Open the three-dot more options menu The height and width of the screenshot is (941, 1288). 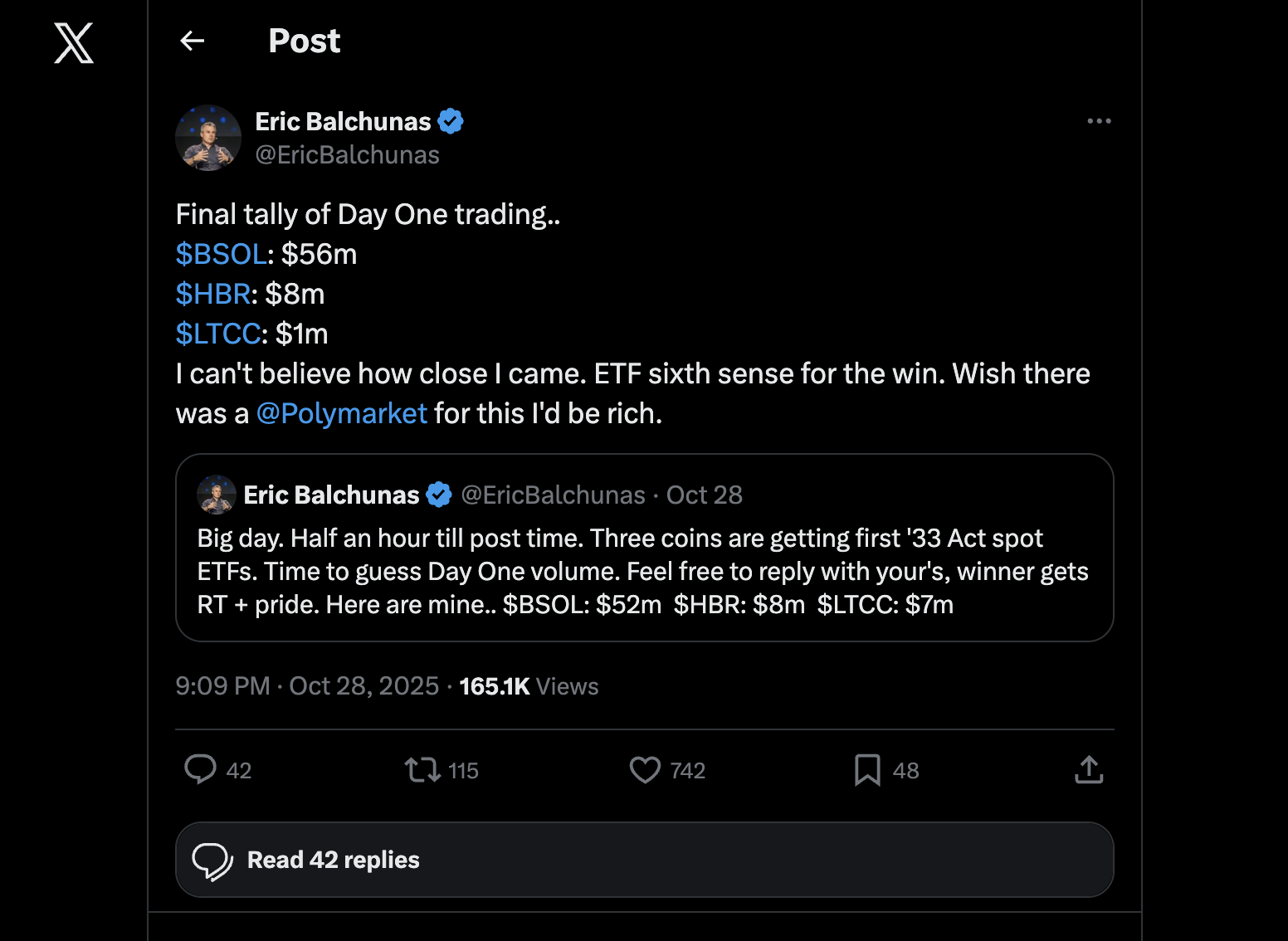1099,121
